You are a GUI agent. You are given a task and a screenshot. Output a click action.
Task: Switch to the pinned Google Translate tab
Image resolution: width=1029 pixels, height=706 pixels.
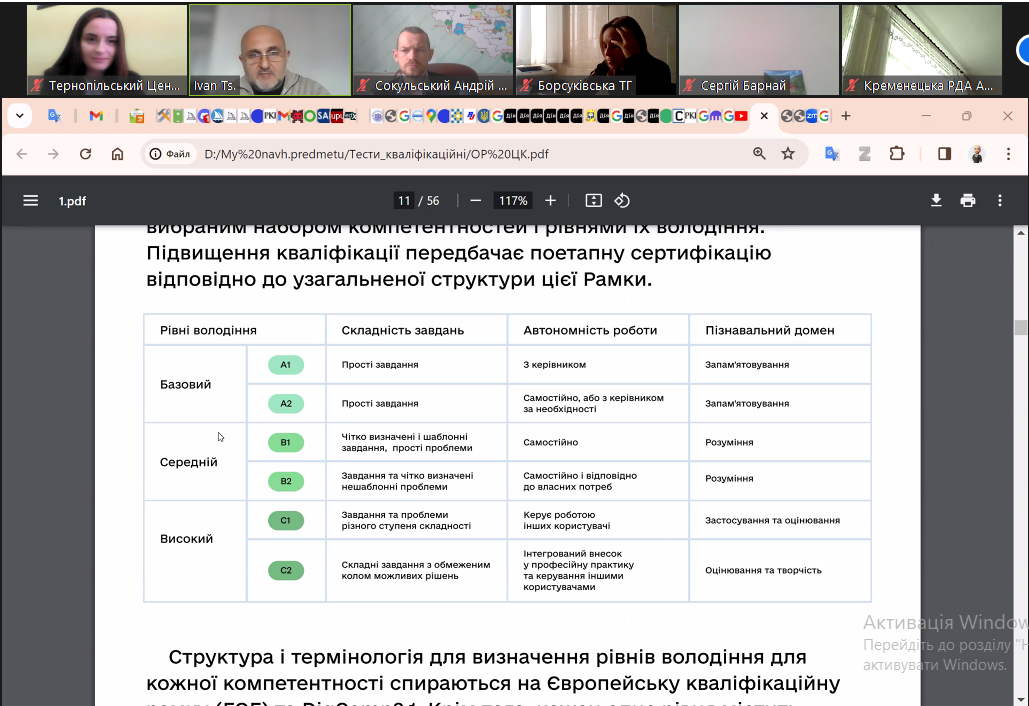pyautogui.click(x=54, y=116)
